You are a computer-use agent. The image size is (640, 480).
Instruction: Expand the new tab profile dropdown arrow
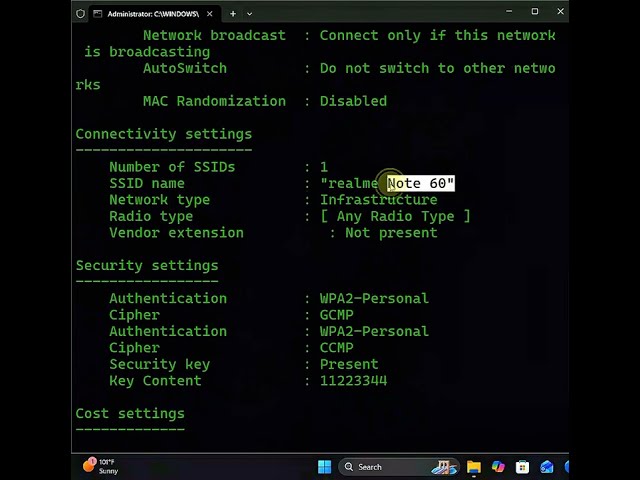click(249, 14)
